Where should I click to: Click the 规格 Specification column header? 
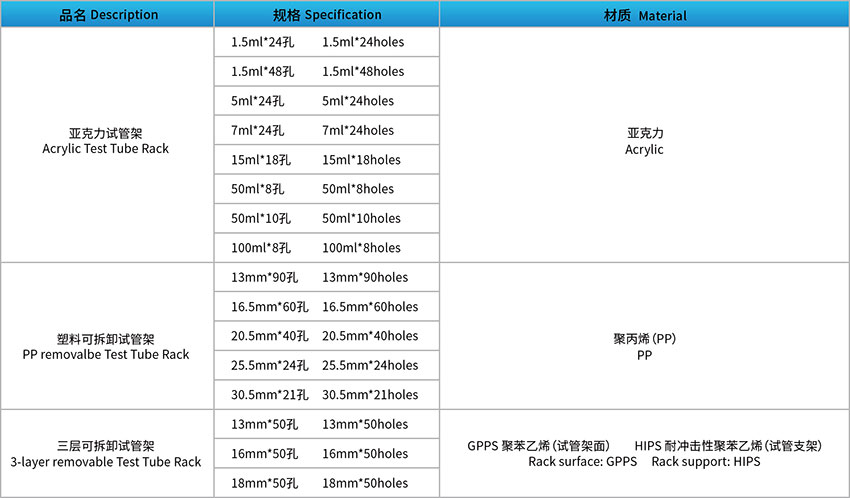[327, 15]
